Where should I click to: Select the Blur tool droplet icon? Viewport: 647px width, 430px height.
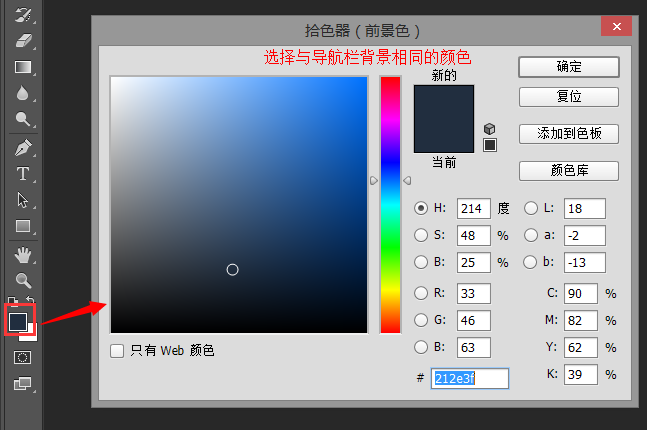(x=23, y=94)
